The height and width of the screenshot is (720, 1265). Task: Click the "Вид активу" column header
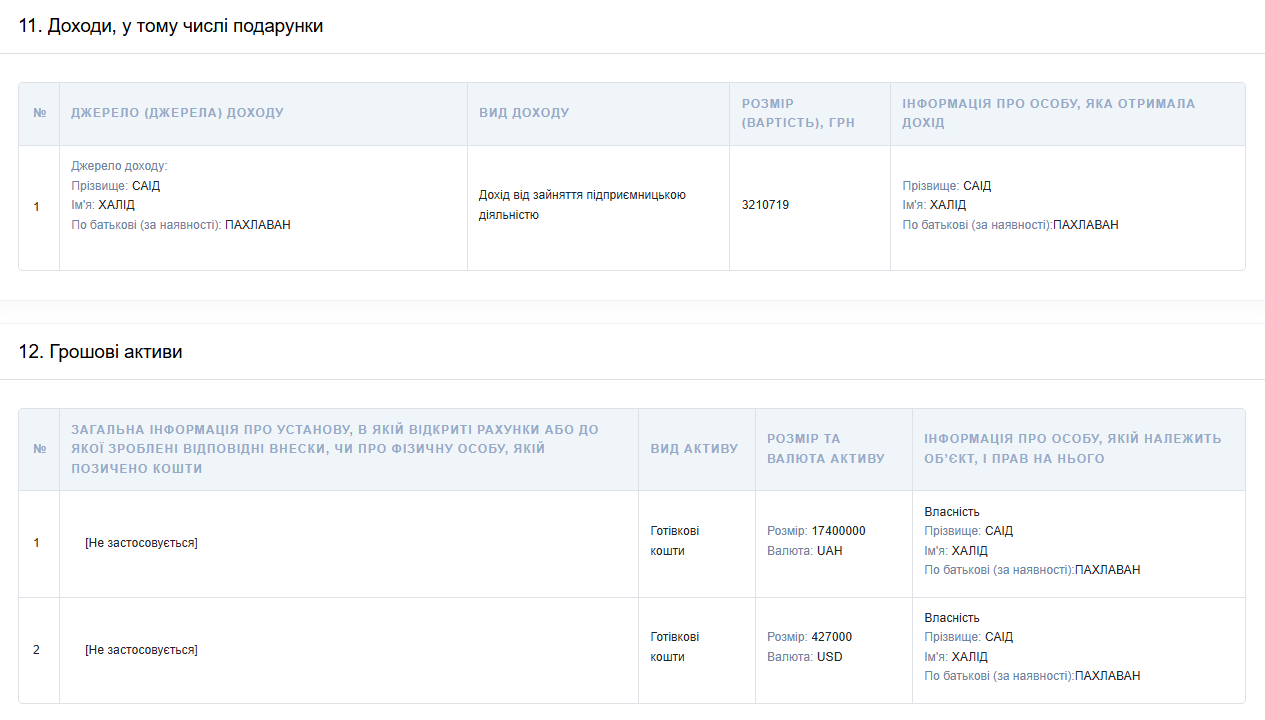pos(694,449)
